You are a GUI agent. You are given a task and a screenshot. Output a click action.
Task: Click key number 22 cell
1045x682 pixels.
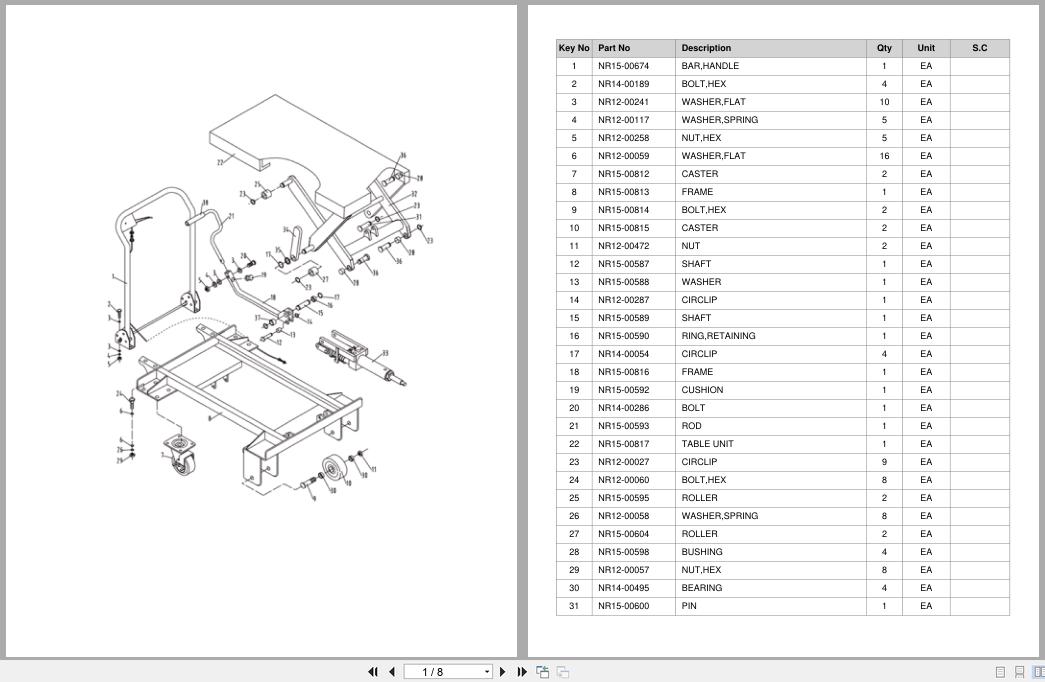pyautogui.click(x=574, y=444)
